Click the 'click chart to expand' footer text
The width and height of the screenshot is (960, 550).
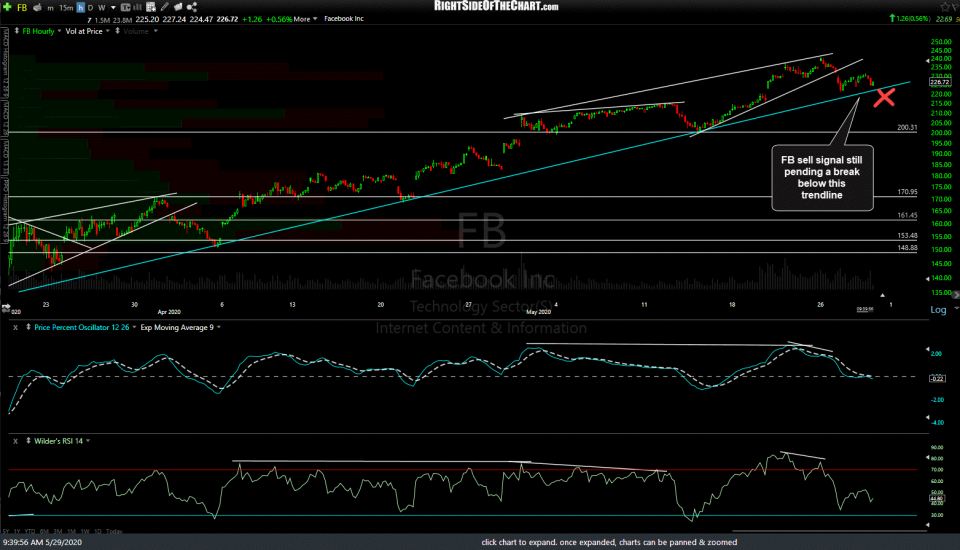tap(609, 542)
